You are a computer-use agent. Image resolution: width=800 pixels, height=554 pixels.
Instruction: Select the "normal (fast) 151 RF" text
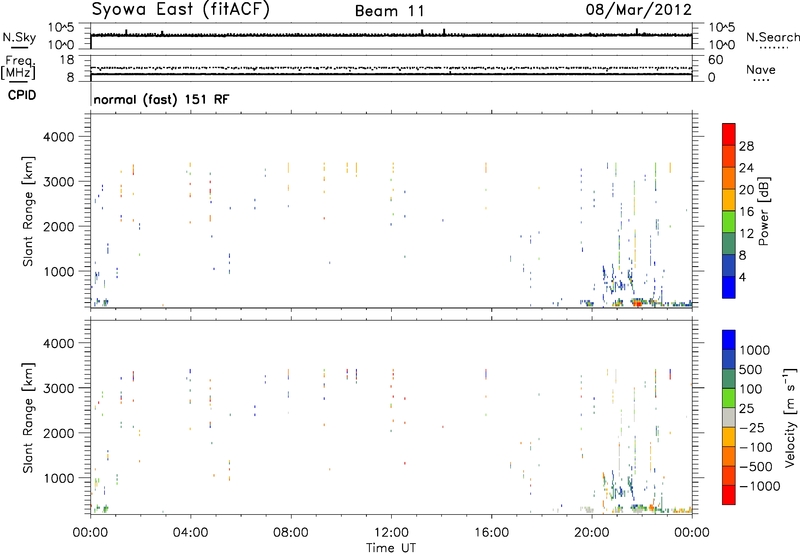click(x=161, y=99)
